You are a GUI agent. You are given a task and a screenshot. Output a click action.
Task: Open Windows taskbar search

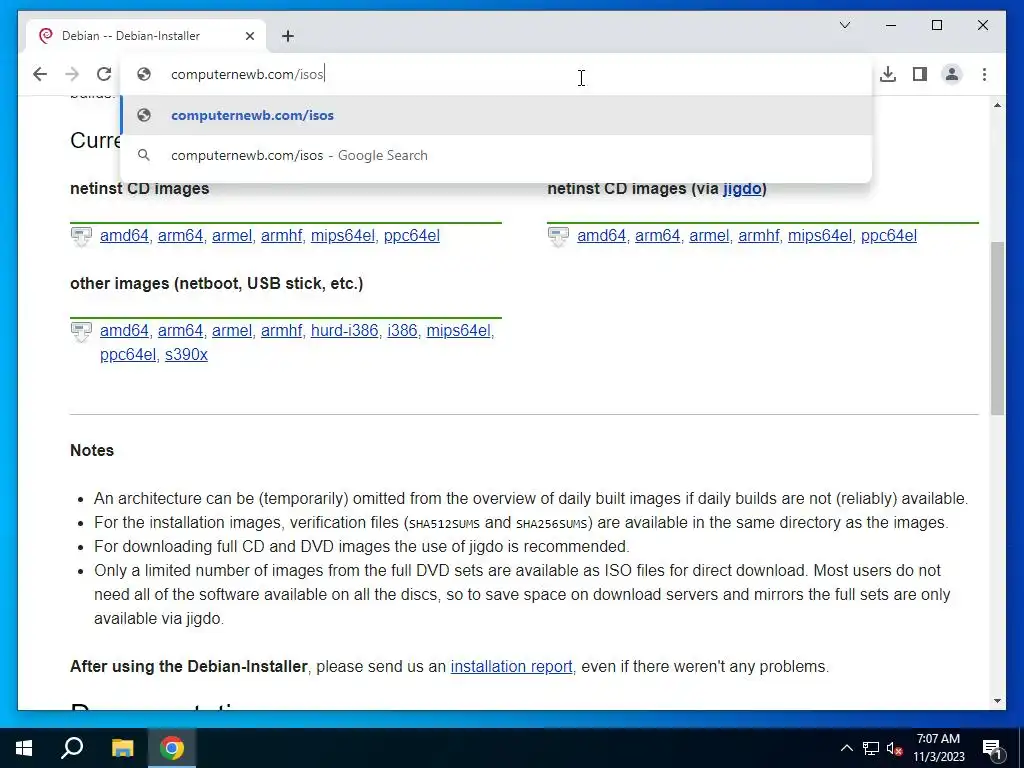coord(72,748)
